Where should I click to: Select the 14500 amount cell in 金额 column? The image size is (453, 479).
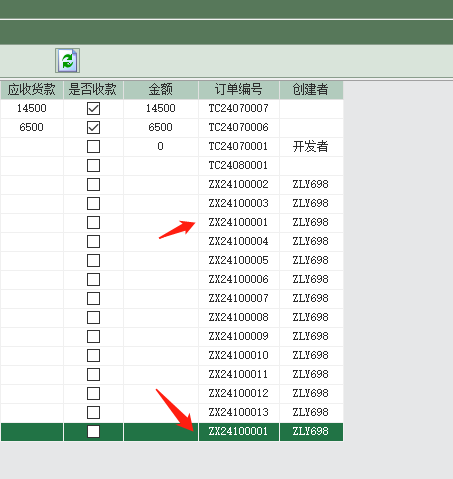pos(161,108)
